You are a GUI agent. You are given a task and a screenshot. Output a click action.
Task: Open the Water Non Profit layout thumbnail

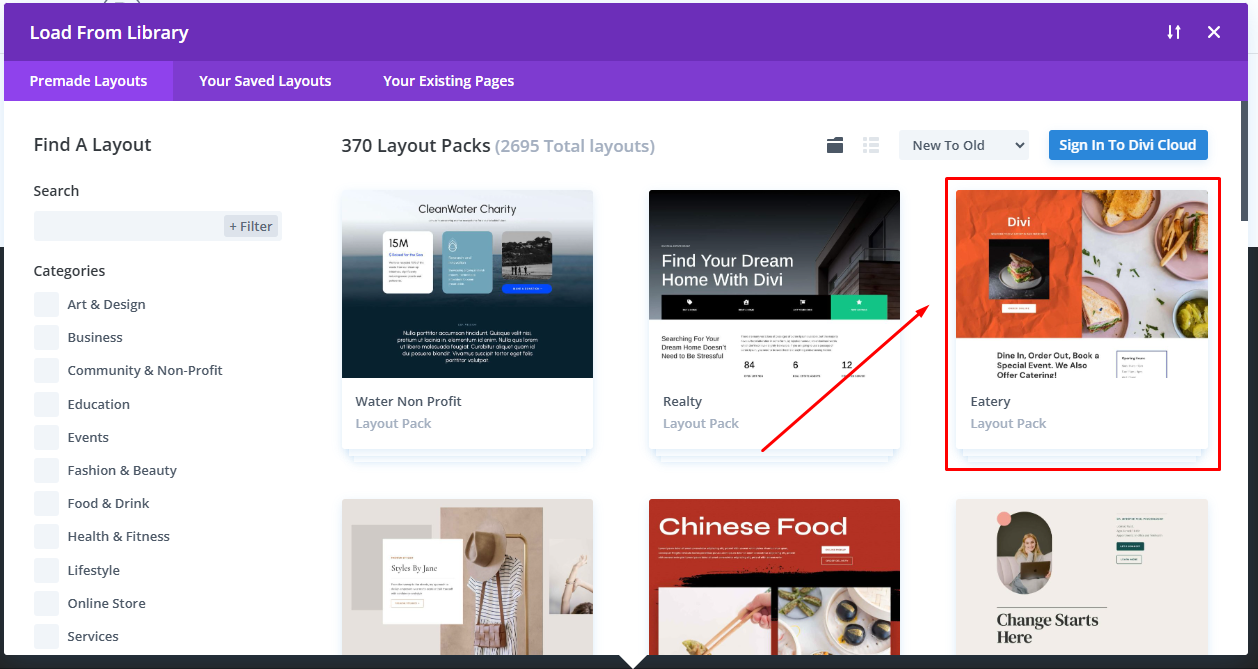click(467, 284)
